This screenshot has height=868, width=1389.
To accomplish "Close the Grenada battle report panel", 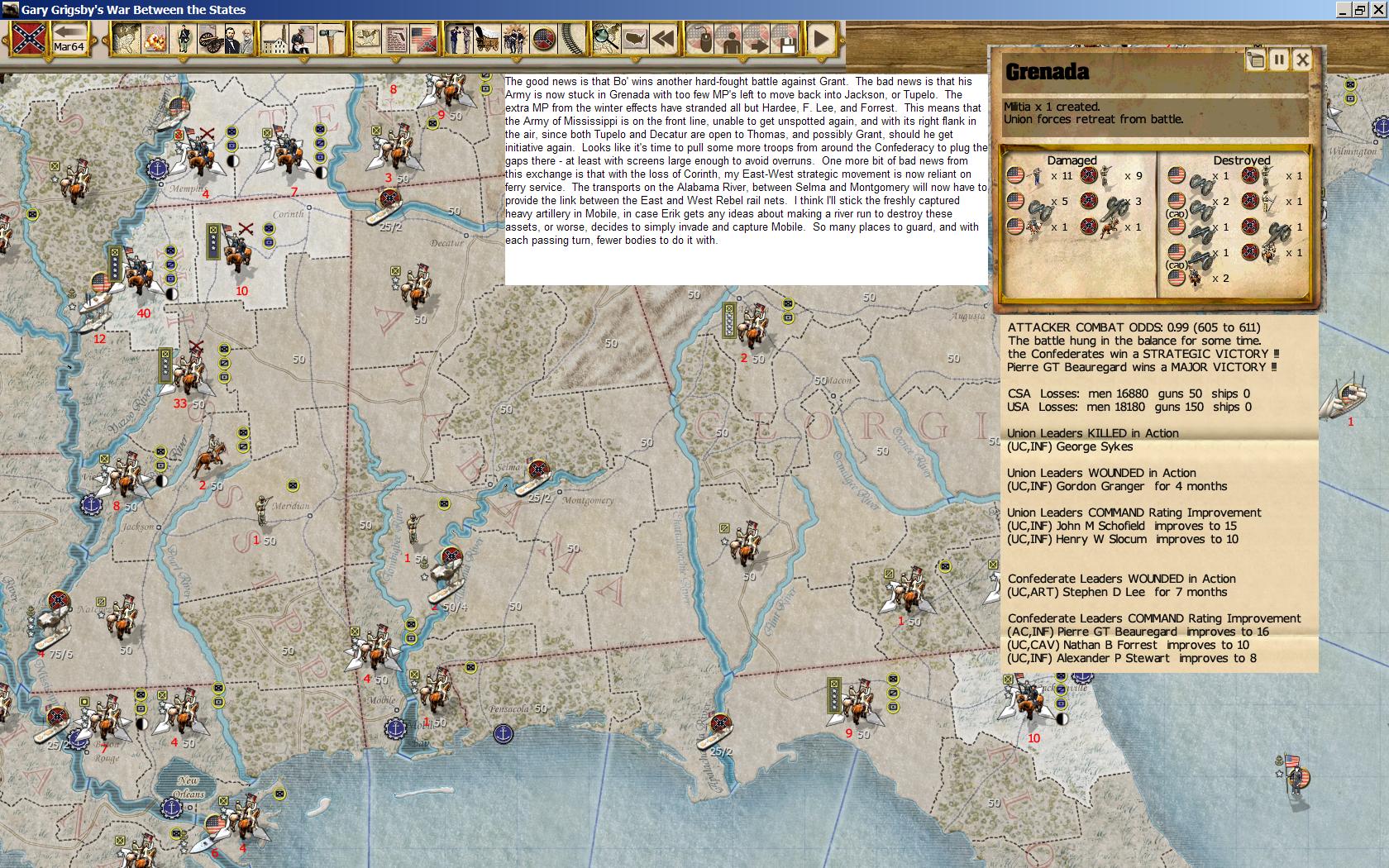I will pos(1302,60).
